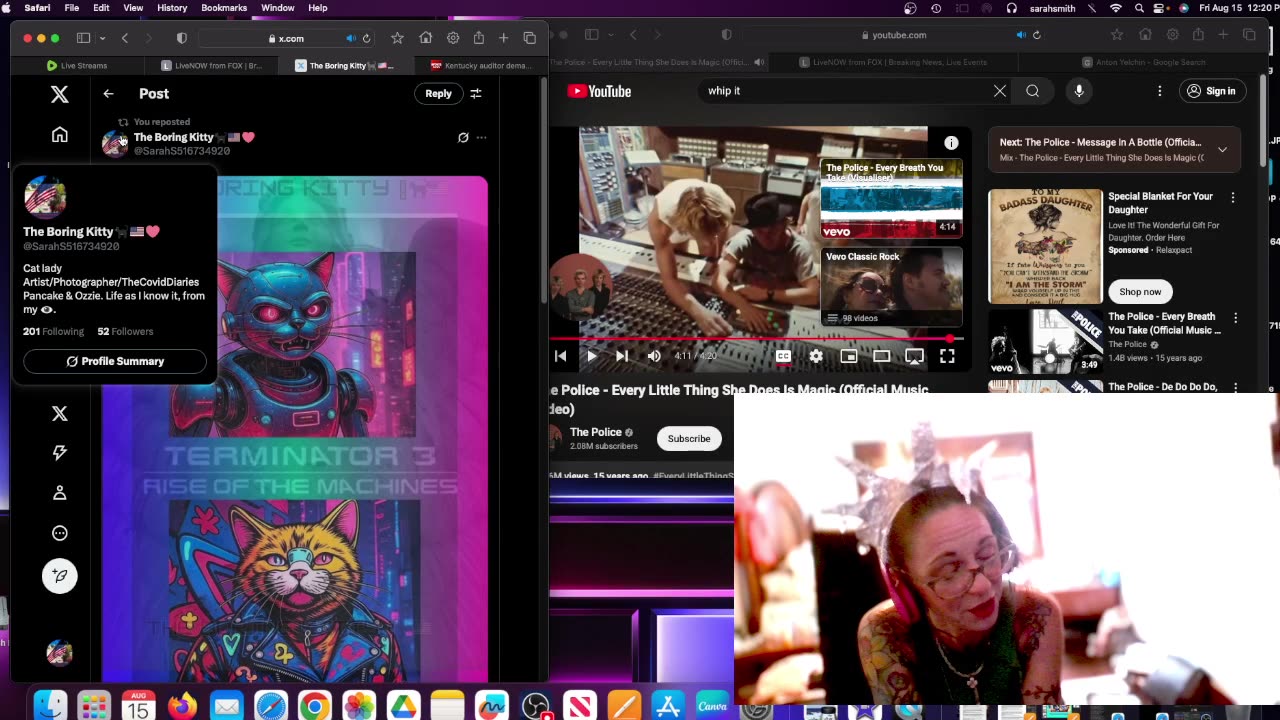
Task: Show tab overview in x.com window
Action: (530, 38)
